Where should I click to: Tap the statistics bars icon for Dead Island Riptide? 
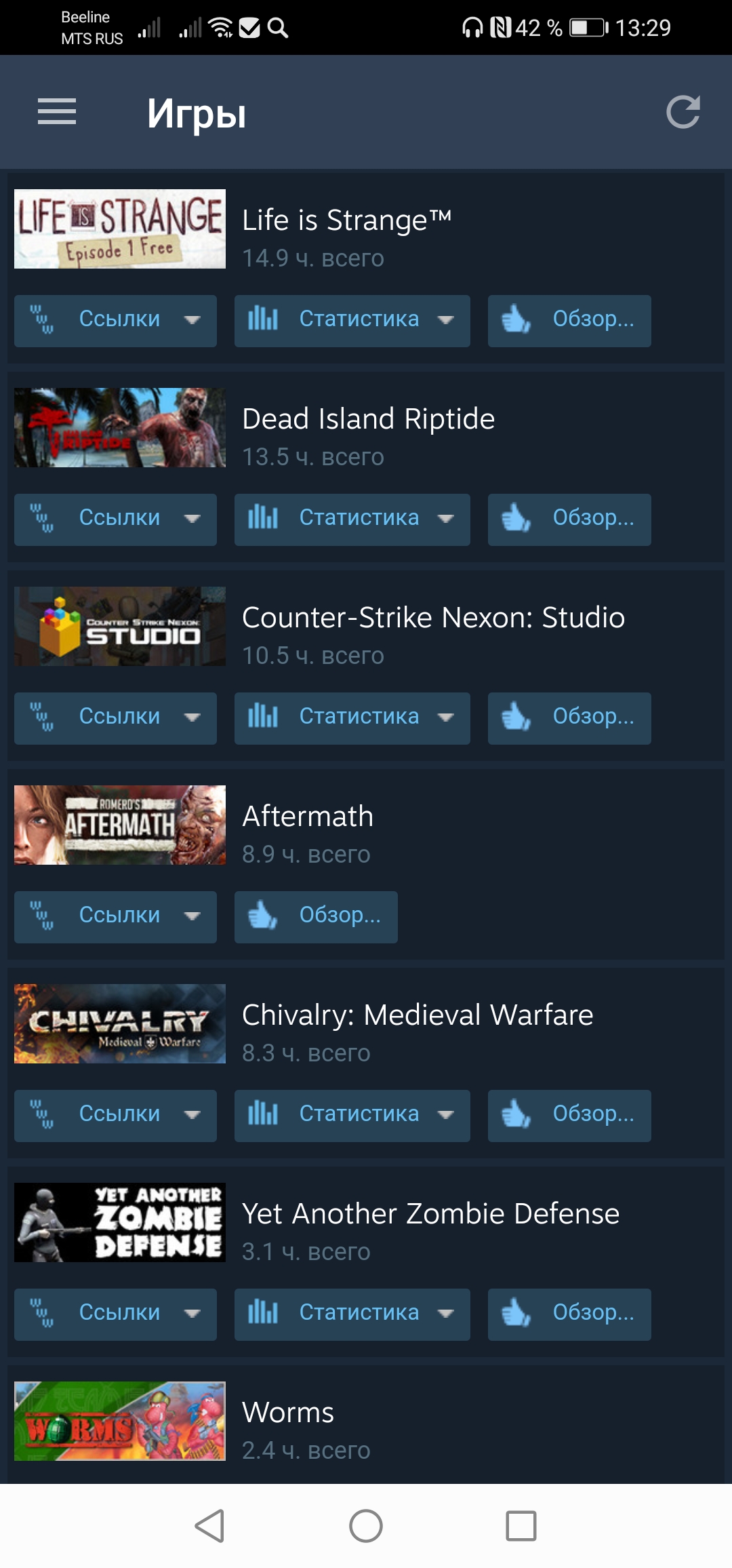263,518
